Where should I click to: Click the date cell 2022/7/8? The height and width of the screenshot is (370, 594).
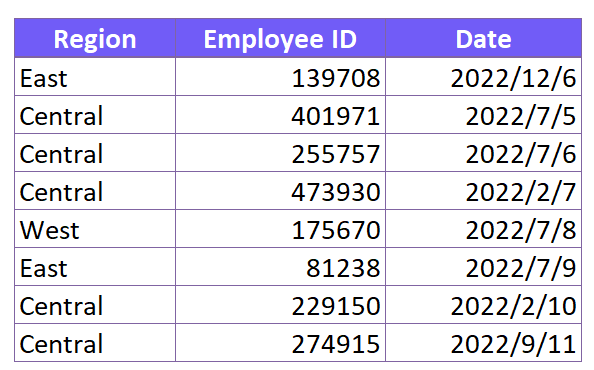[x=483, y=229]
